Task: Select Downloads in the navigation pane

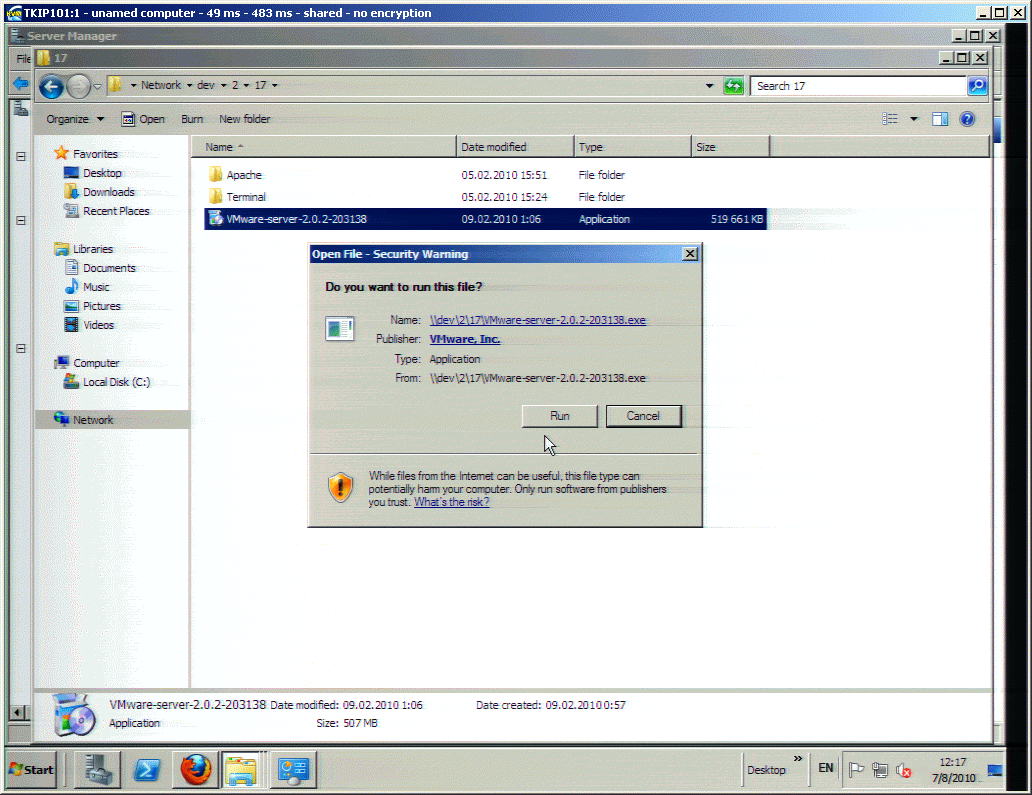Action: pyautogui.click(x=100, y=192)
